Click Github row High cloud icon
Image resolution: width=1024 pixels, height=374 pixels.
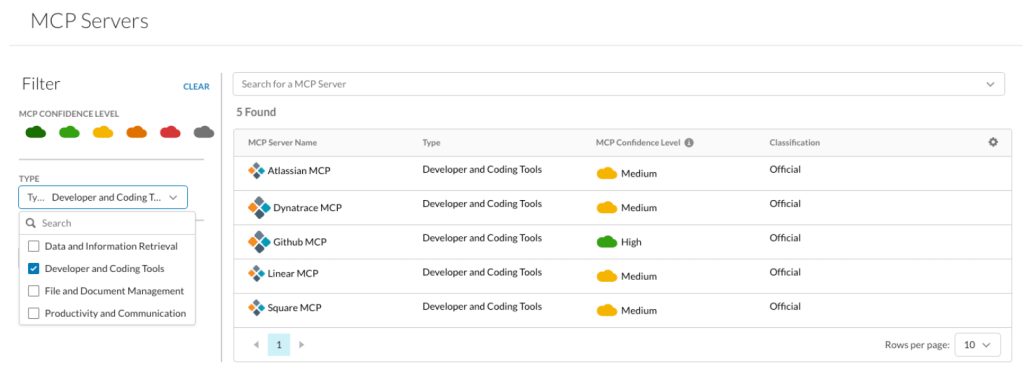coord(607,242)
